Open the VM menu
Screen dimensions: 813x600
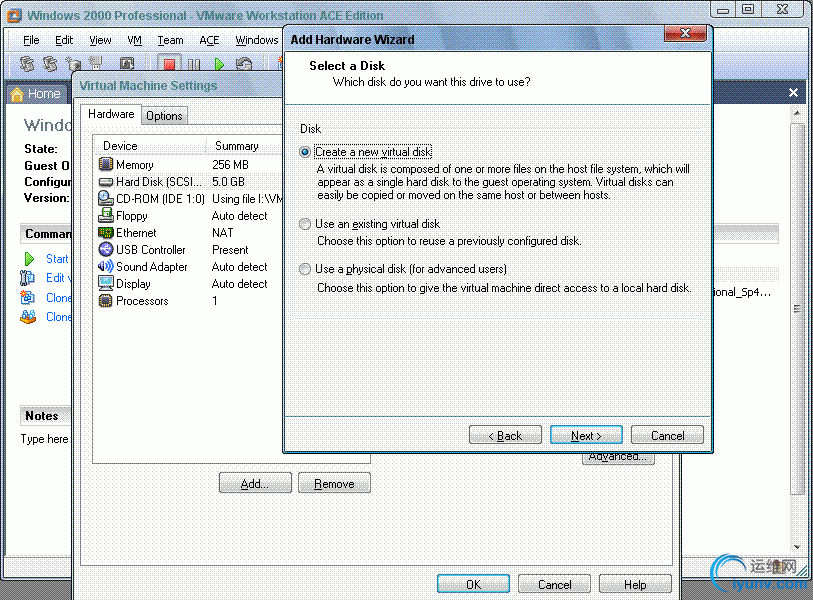(x=134, y=40)
